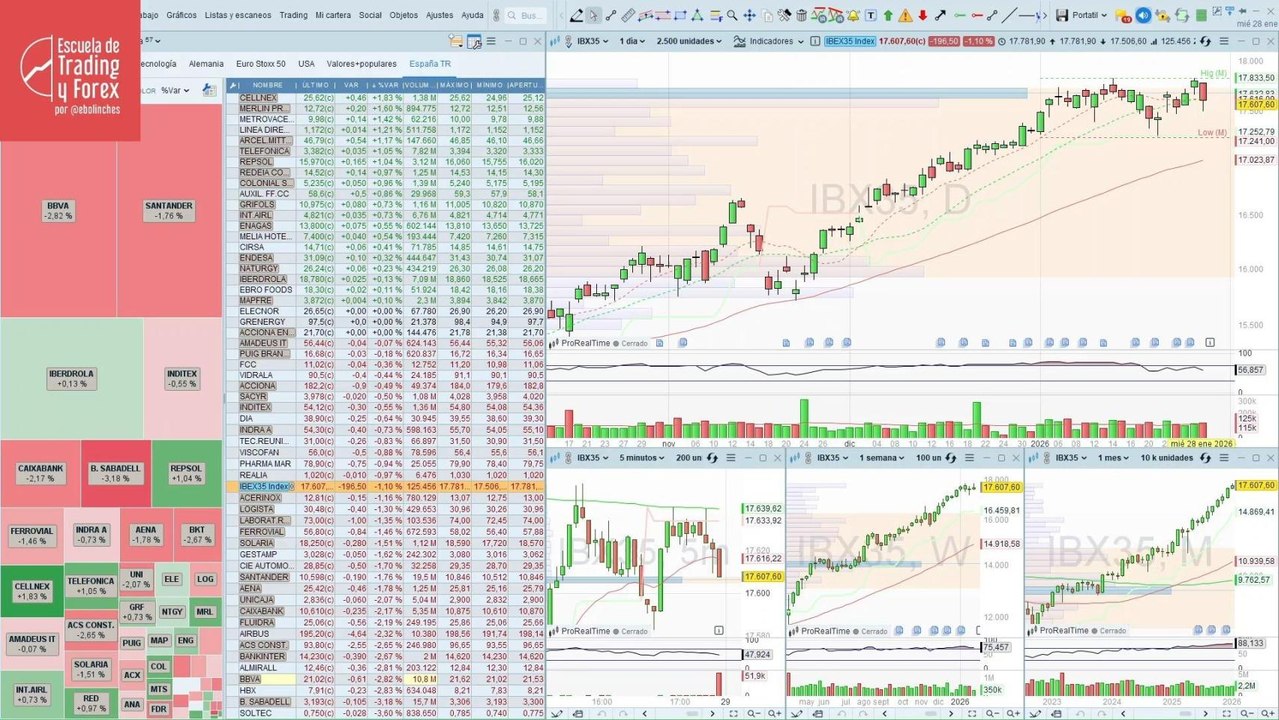Open daily chart hamburger menu
This screenshot has height=720, width=1279.
(x=1224, y=41)
